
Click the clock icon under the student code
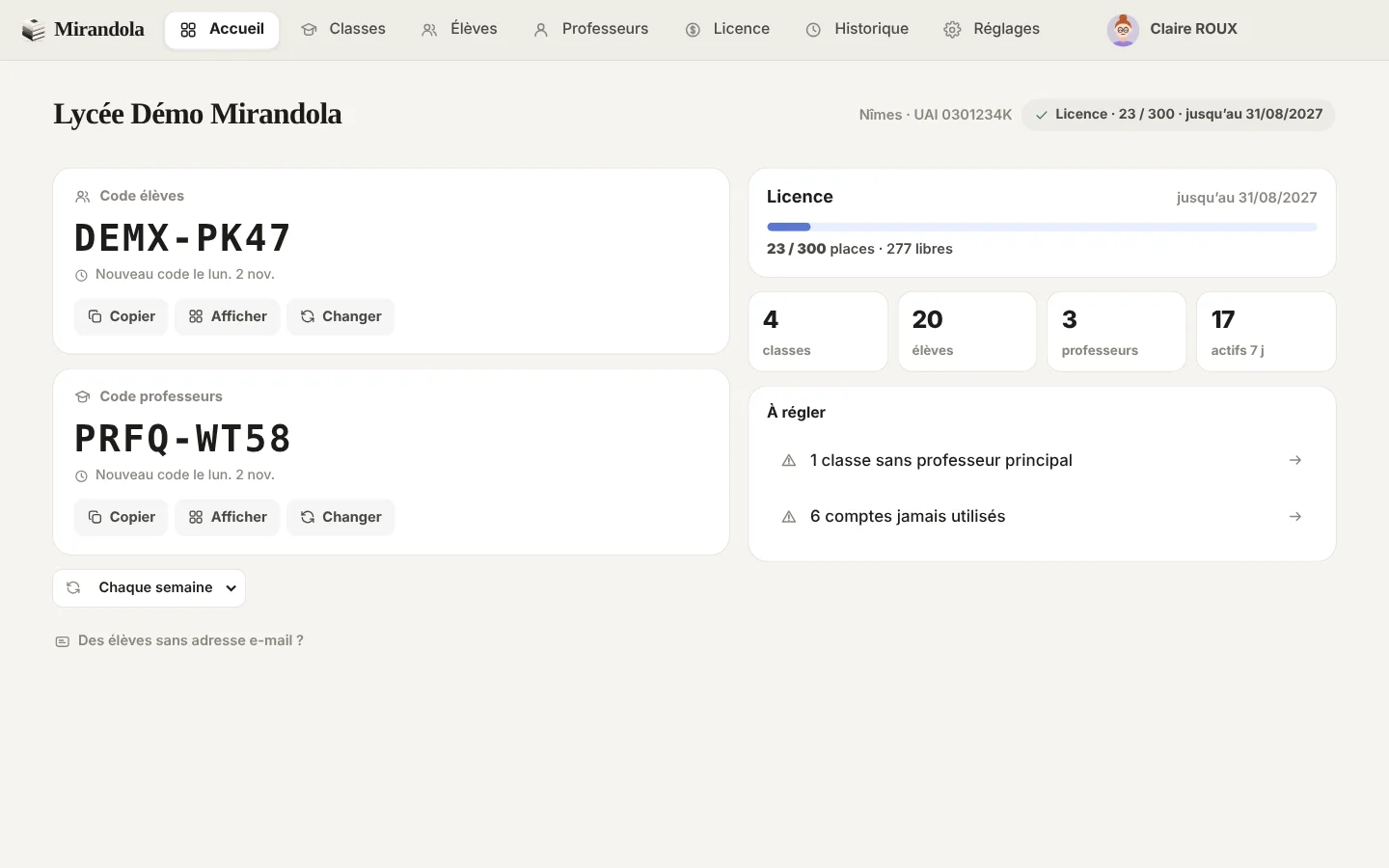[x=82, y=276]
